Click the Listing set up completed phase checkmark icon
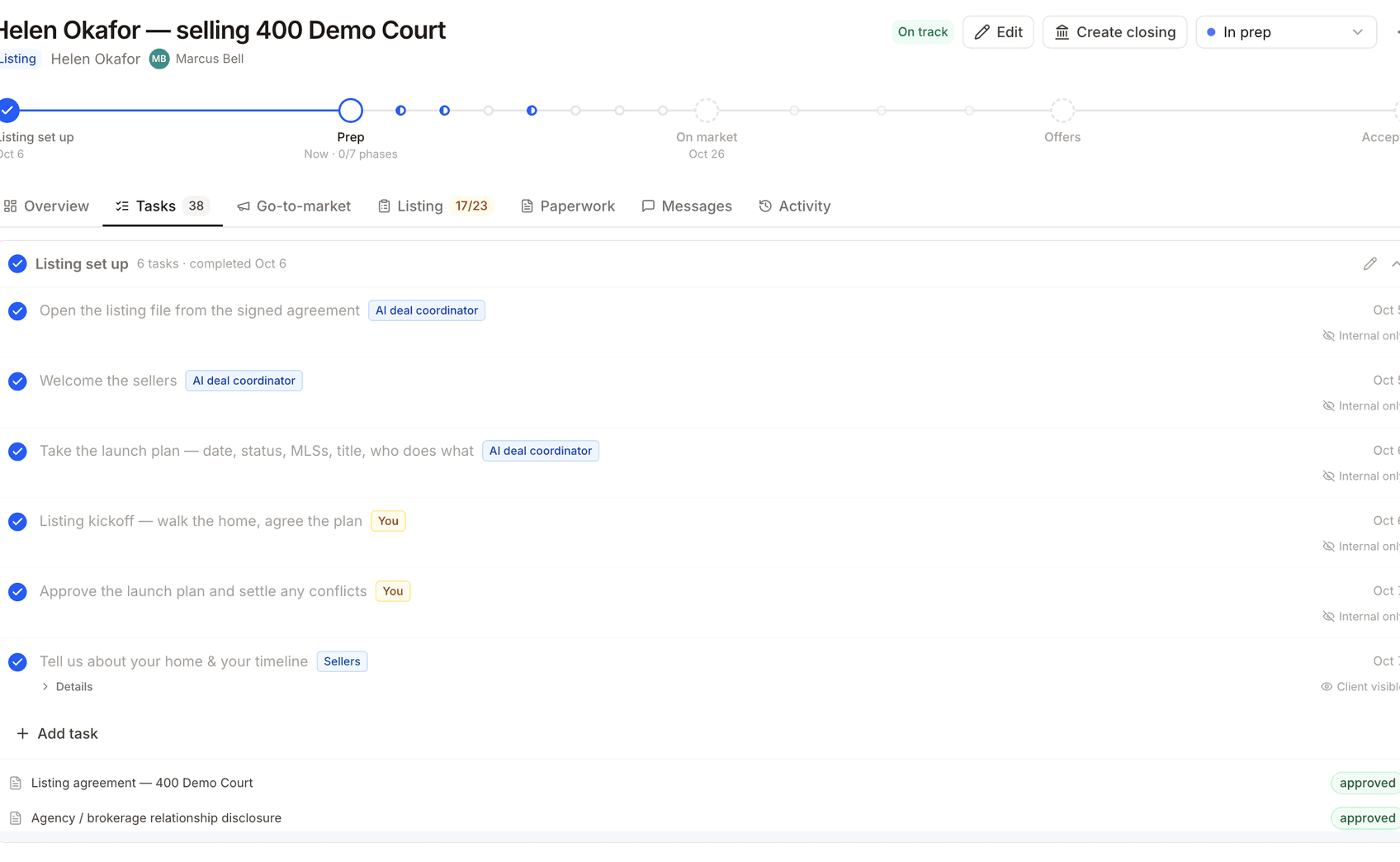Viewport: 1400px width, 862px height. click(x=17, y=263)
